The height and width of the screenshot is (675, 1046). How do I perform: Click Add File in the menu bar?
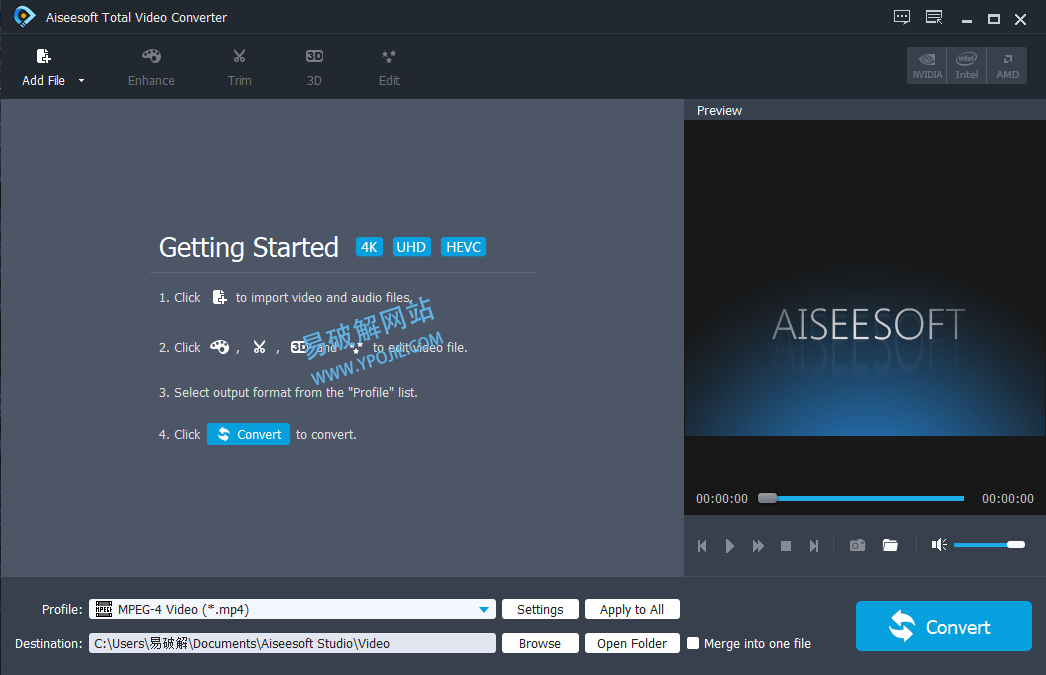(42, 67)
